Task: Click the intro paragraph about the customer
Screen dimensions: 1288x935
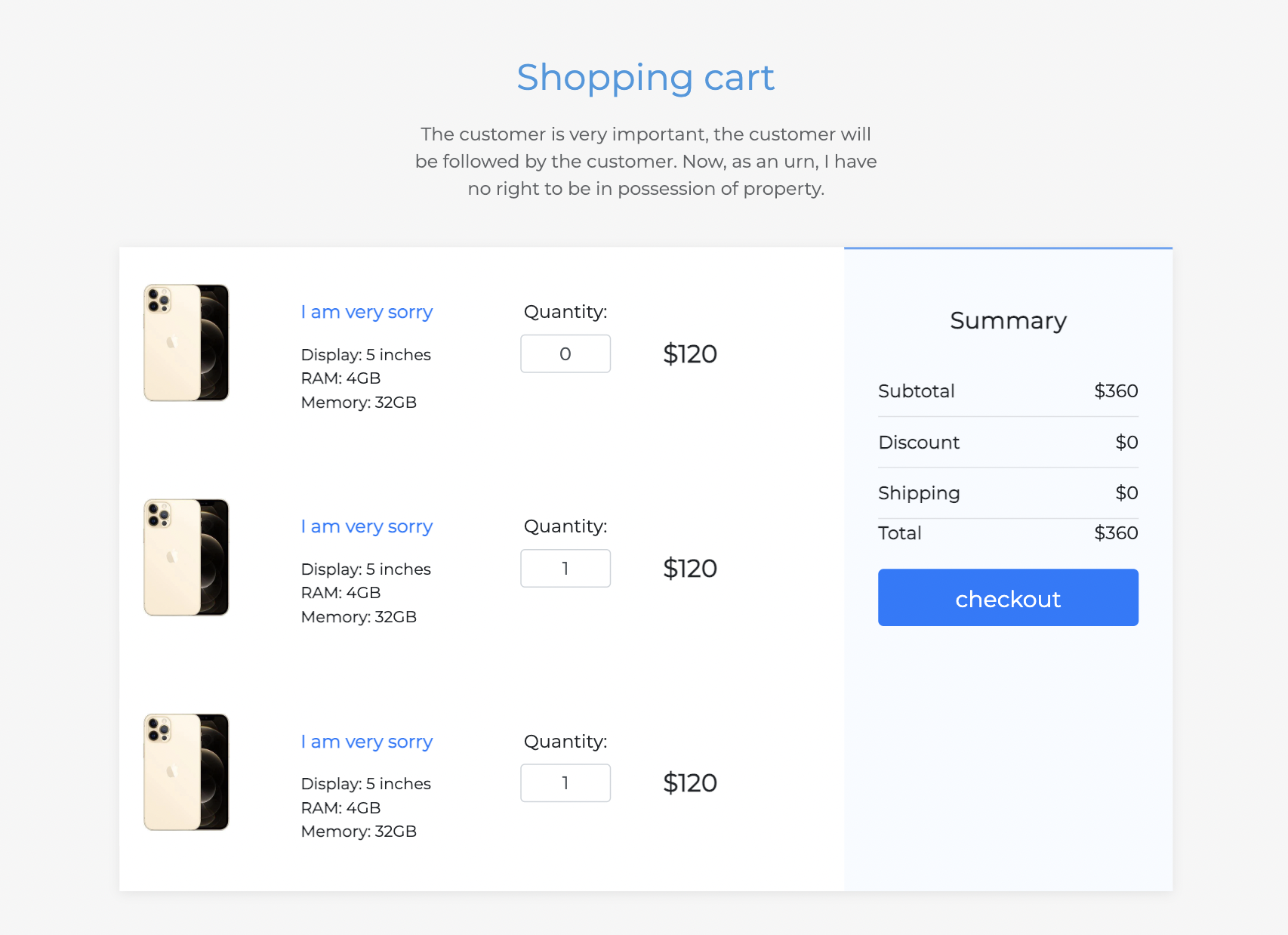Action: pos(646,162)
